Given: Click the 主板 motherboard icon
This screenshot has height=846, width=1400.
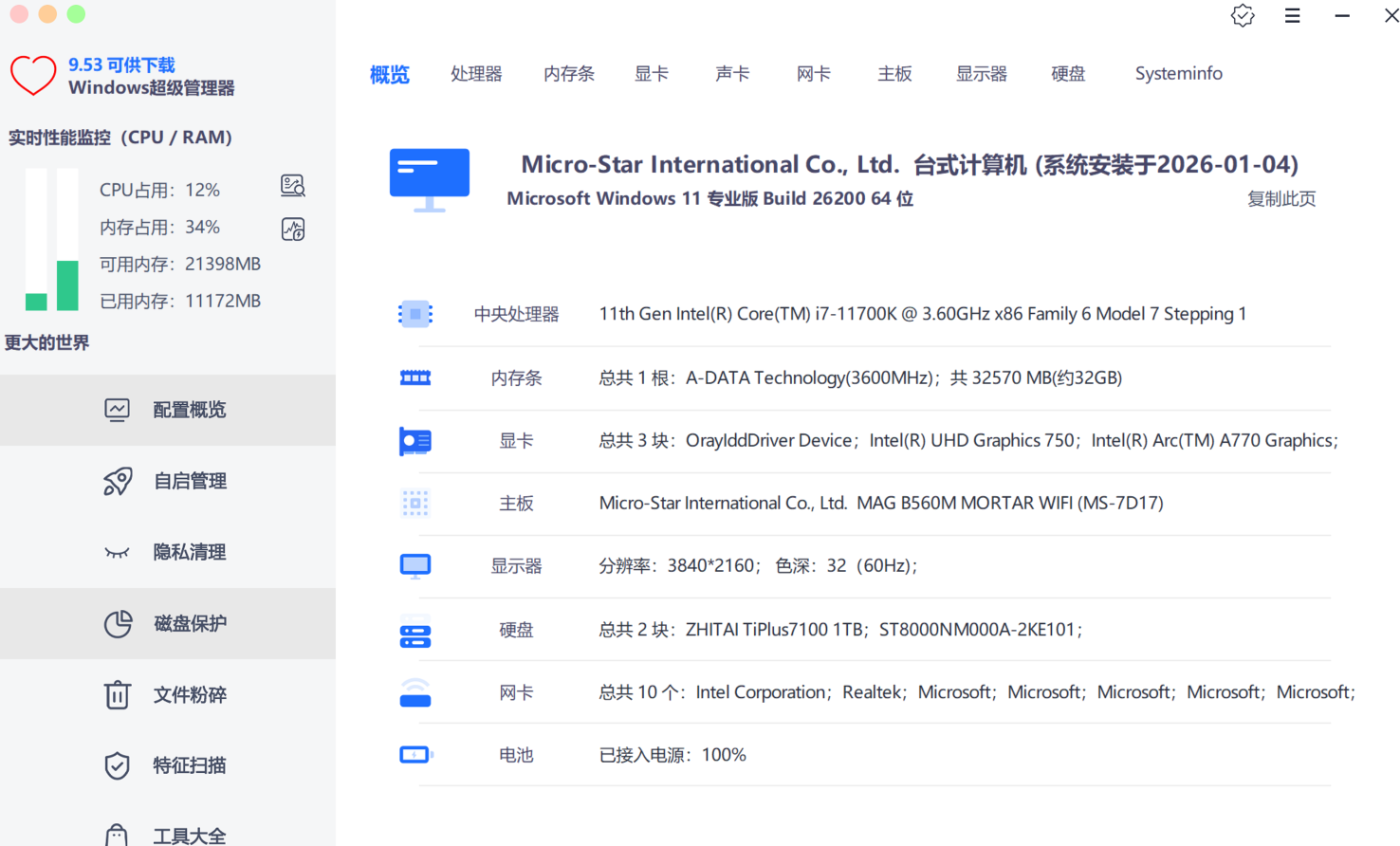Looking at the screenshot, I should coord(415,503).
